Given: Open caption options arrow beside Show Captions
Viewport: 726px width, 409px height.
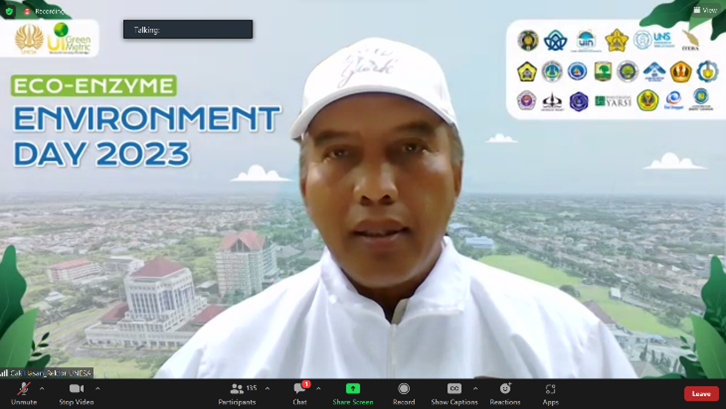Looking at the screenshot, I should point(475,388).
